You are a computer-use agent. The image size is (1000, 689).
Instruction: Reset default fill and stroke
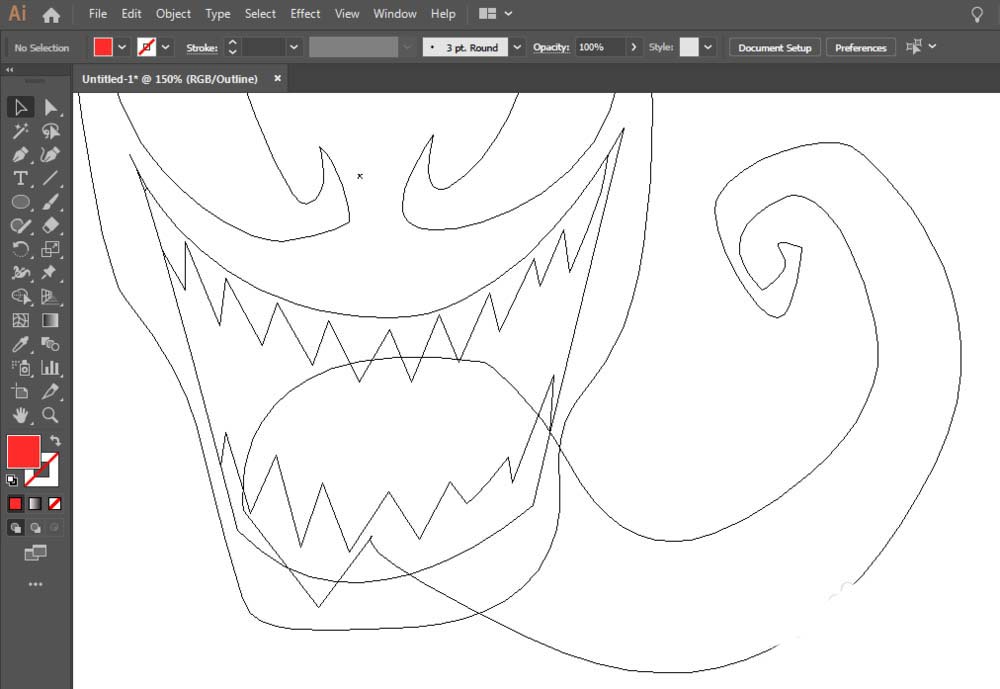point(11,480)
